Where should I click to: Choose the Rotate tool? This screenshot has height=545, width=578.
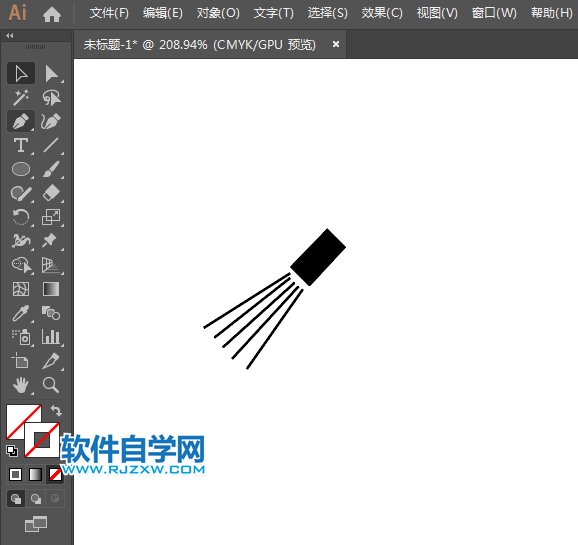pos(21,217)
